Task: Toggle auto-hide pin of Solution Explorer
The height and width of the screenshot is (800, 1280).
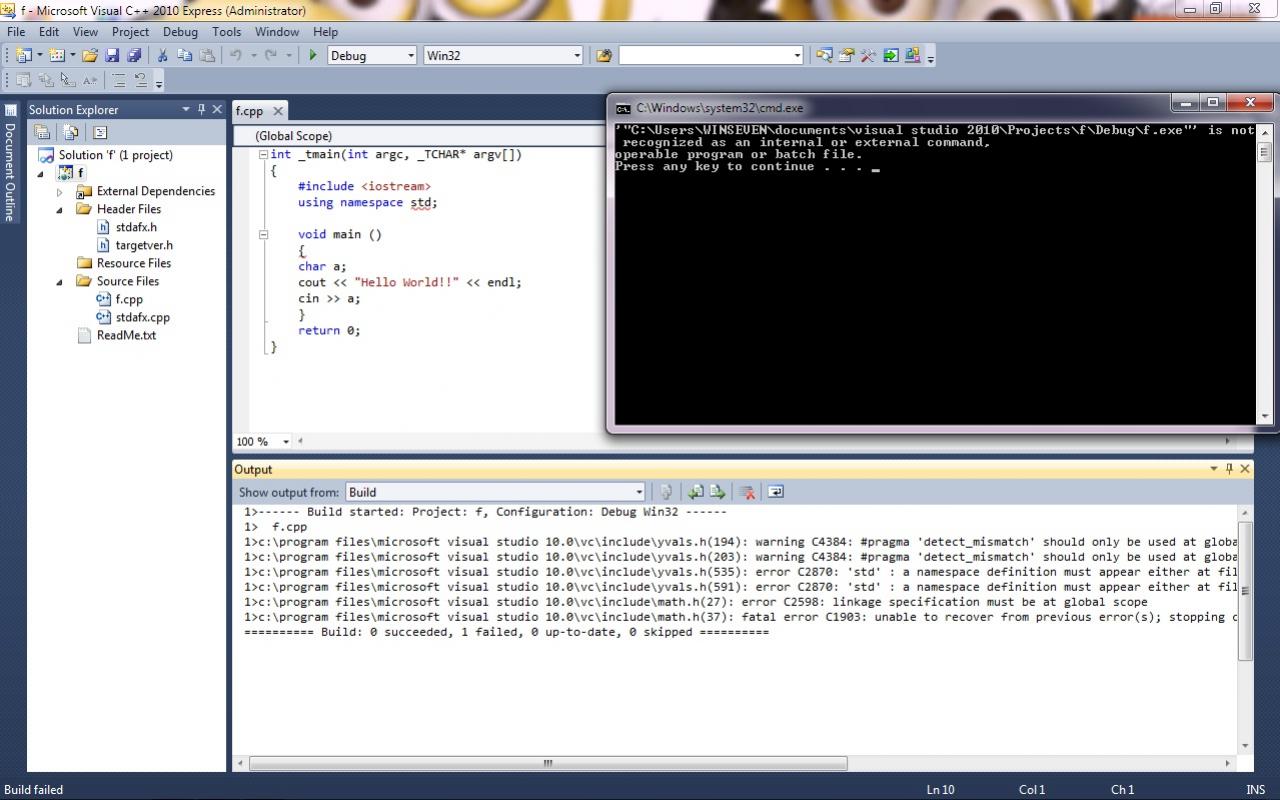Action: coord(201,109)
